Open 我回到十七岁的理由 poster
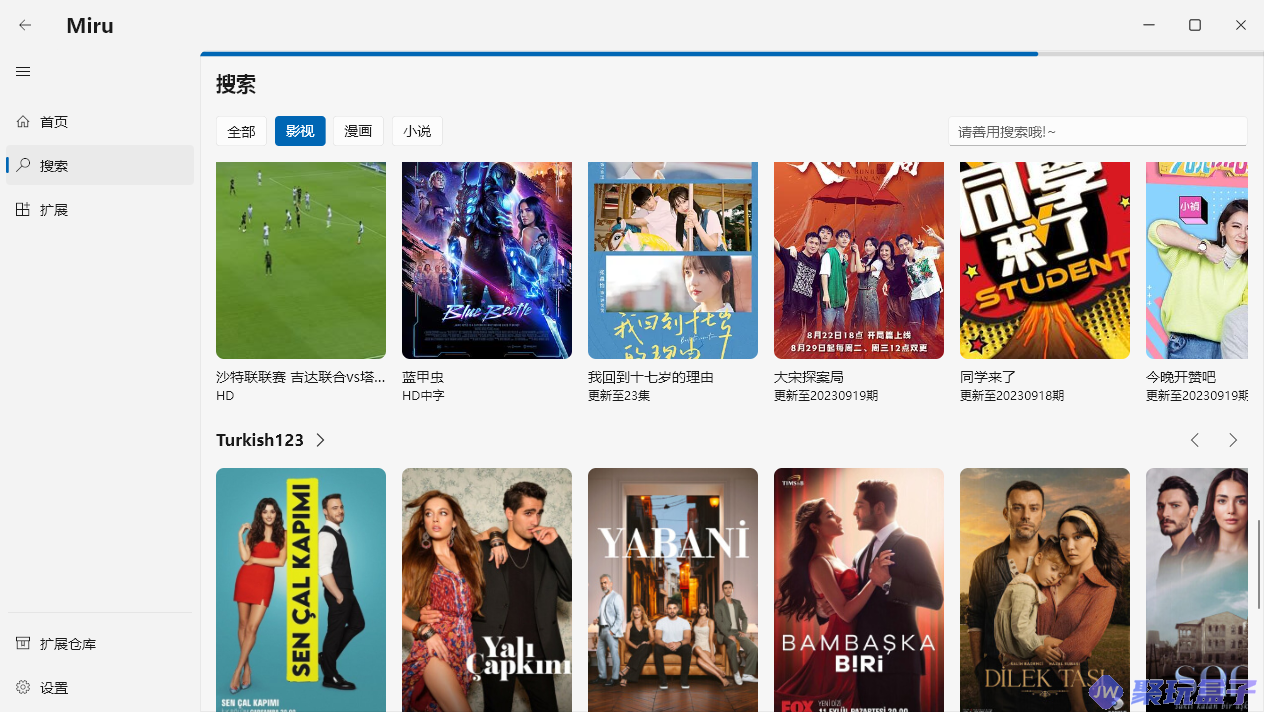The width and height of the screenshot is (1264, 712). 673,260
